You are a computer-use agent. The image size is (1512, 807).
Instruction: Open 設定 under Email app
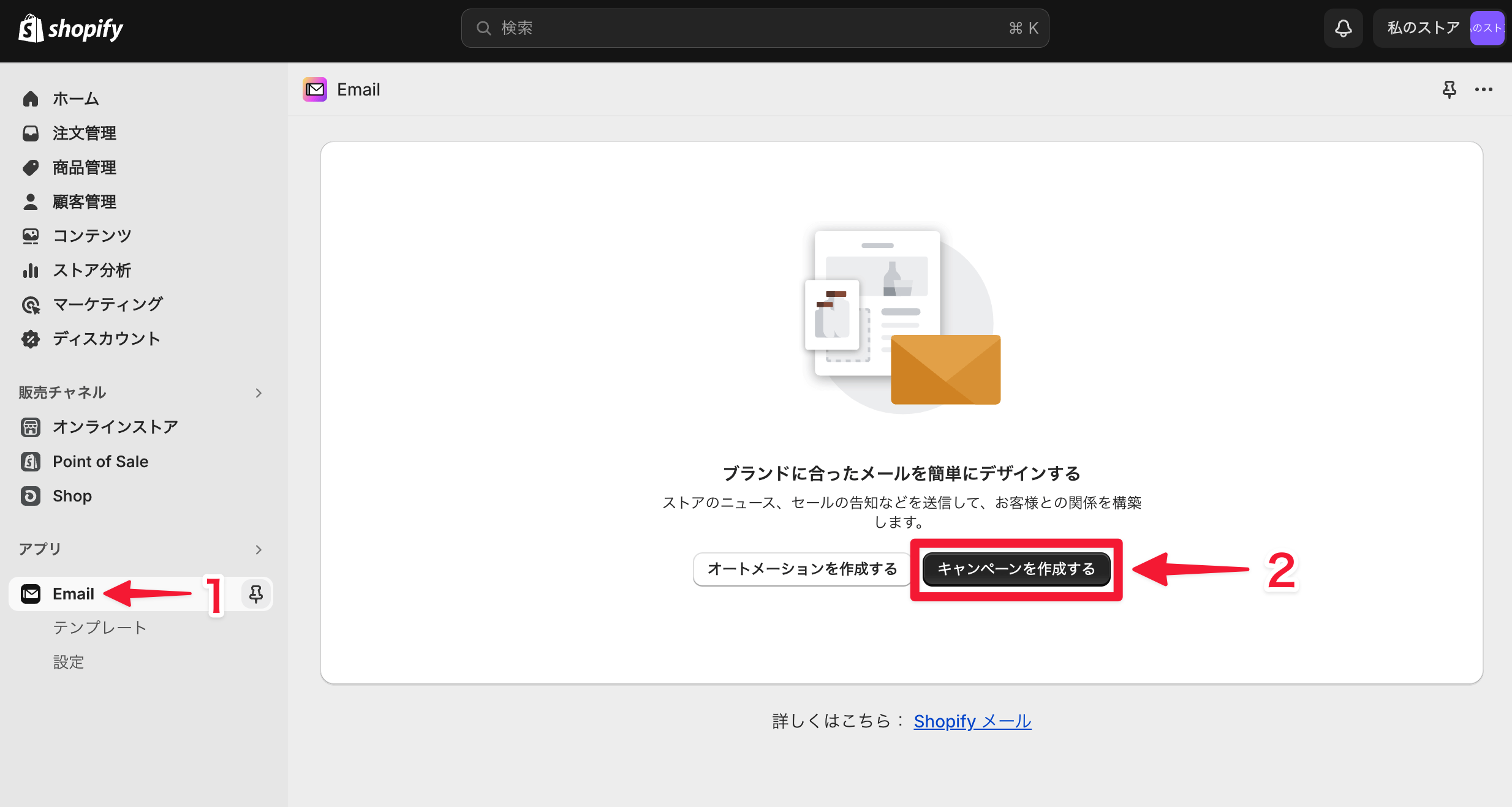coord(69,662)
